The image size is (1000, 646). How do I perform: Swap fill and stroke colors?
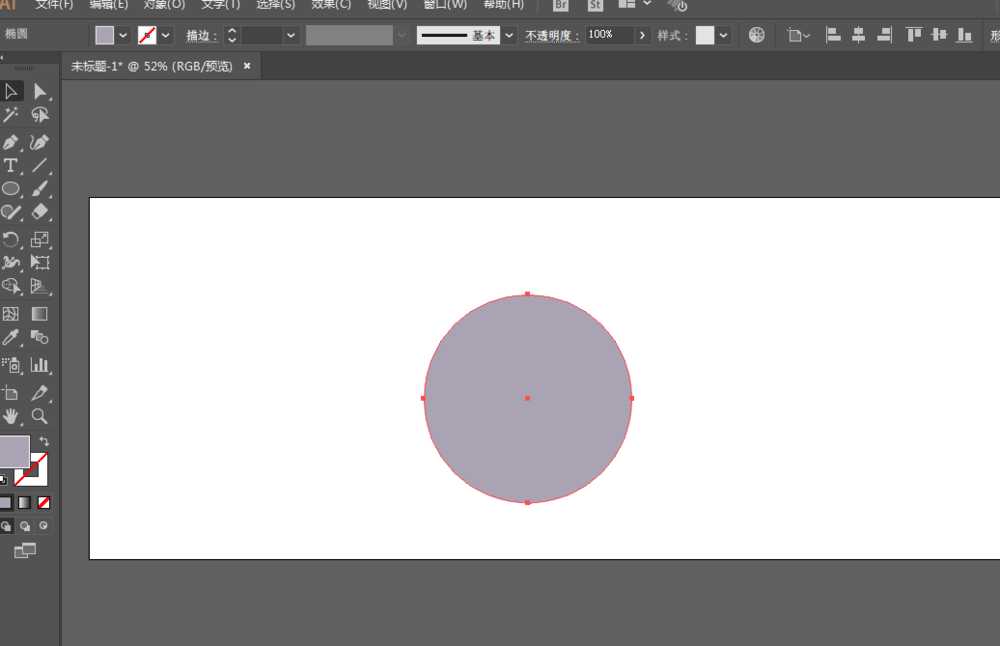tap(44, 441)
